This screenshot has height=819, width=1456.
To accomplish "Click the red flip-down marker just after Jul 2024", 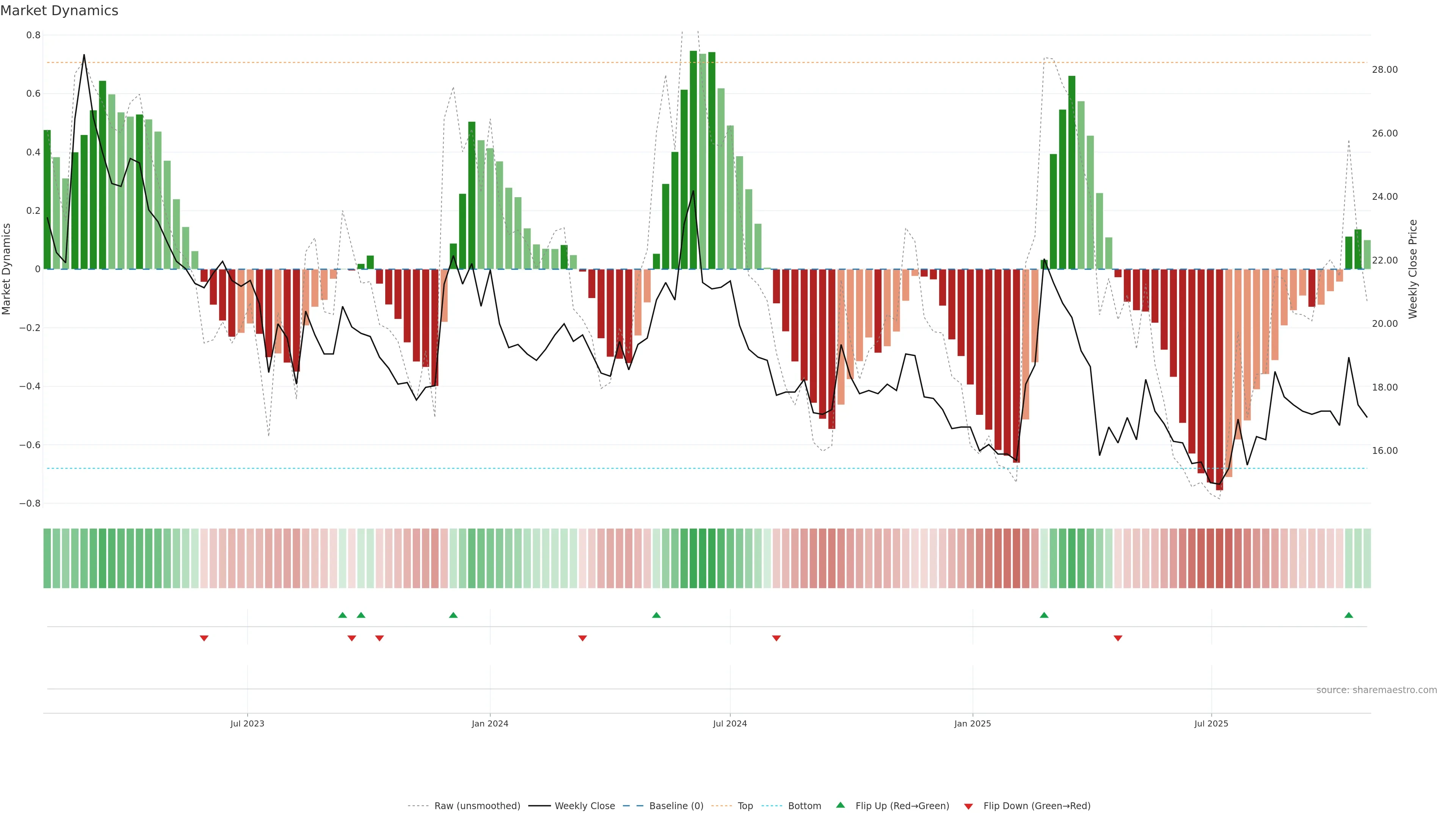I will 777,638.
